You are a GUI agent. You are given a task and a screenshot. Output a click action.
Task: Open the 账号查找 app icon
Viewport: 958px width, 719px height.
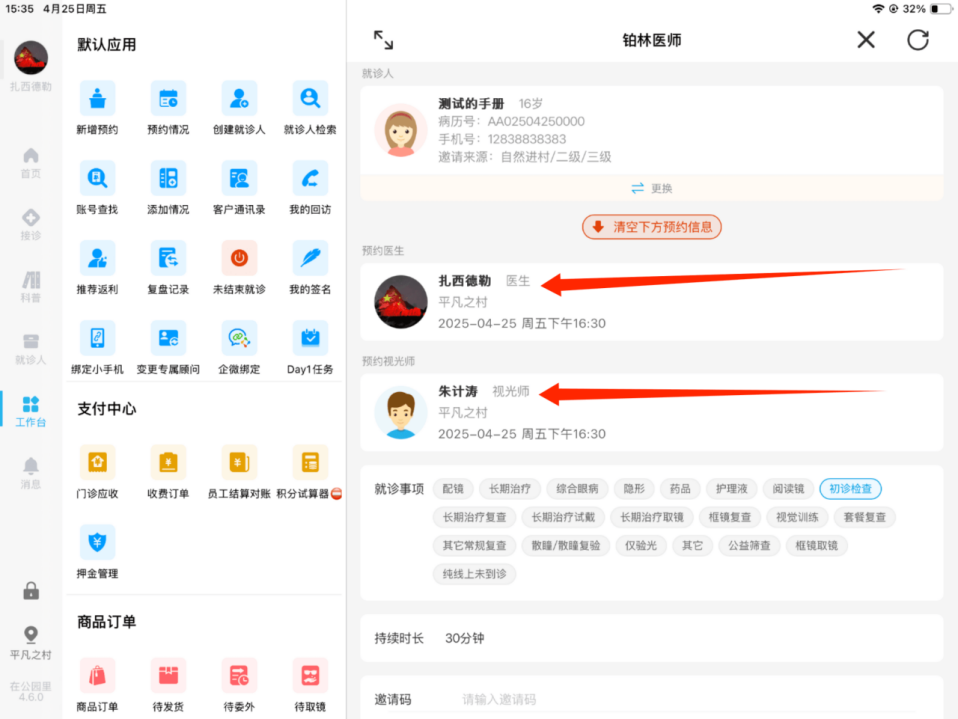pyautogui.click(x=97, y=178)
